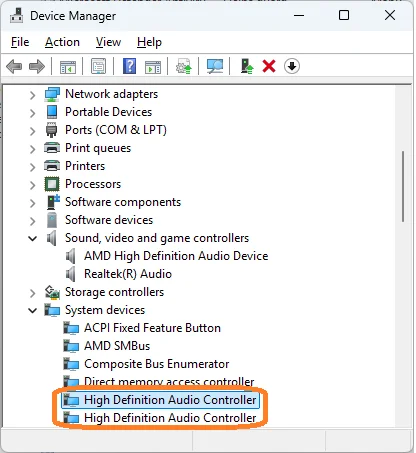This screenshot has height=453, width=416.
Task: Click the Print queues printer icon
Action: 52,148
